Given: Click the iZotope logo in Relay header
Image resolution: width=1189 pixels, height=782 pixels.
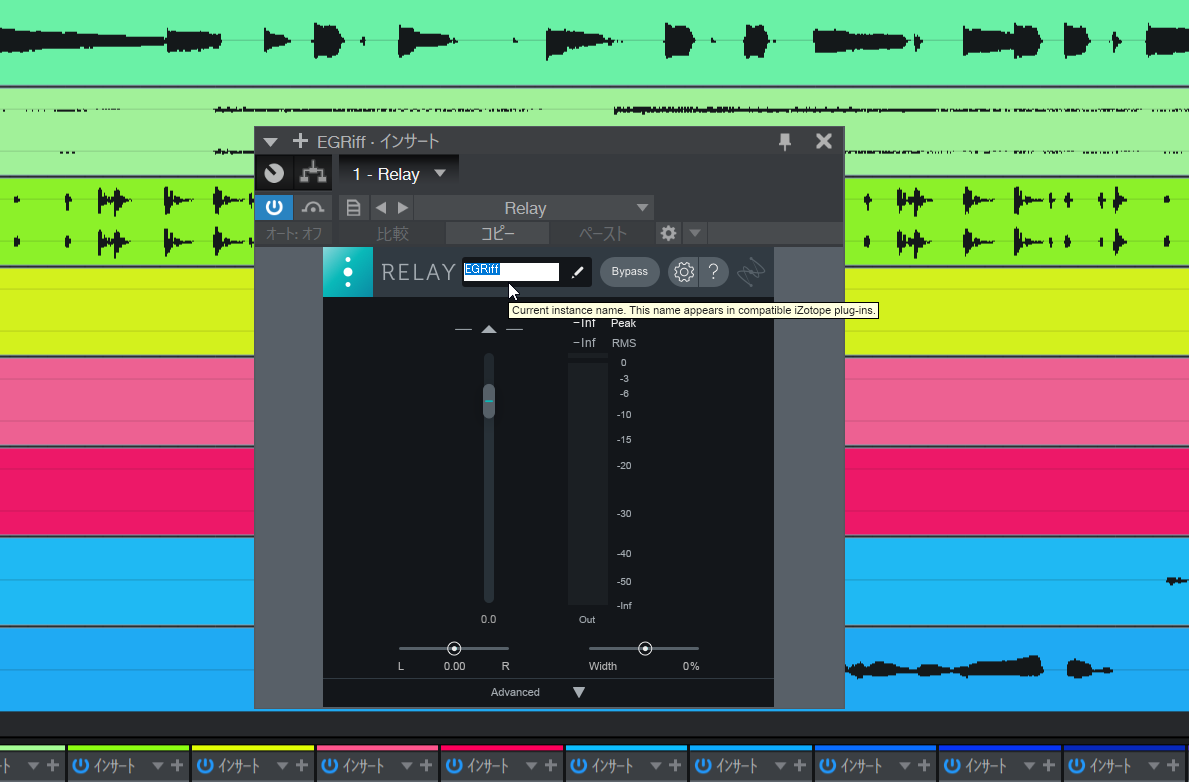Looking at the screenshot, I should (x=751, y=272).
